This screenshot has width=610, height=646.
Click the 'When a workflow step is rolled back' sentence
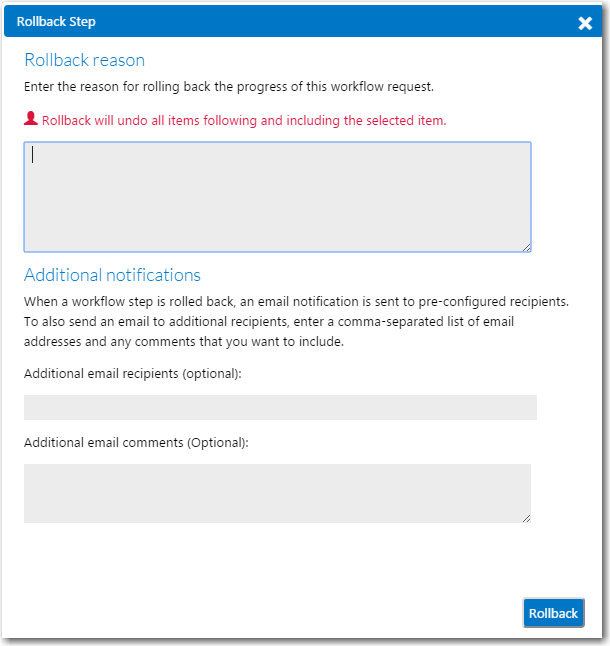click(x=296, y=302)
